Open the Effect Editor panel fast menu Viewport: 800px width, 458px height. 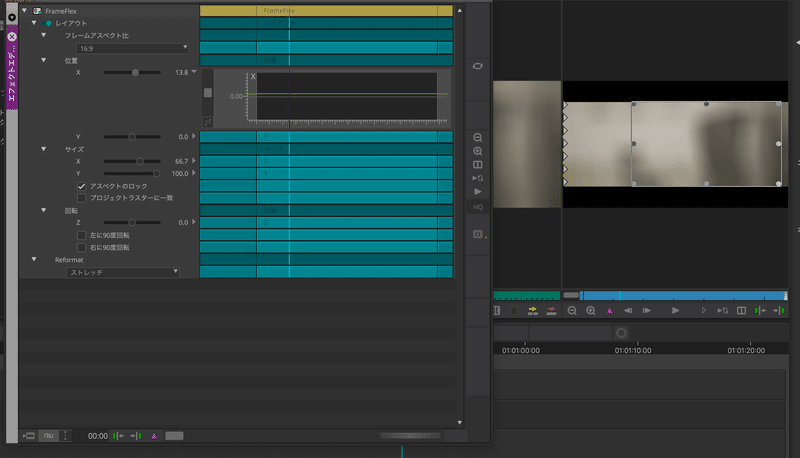point(12,17)
